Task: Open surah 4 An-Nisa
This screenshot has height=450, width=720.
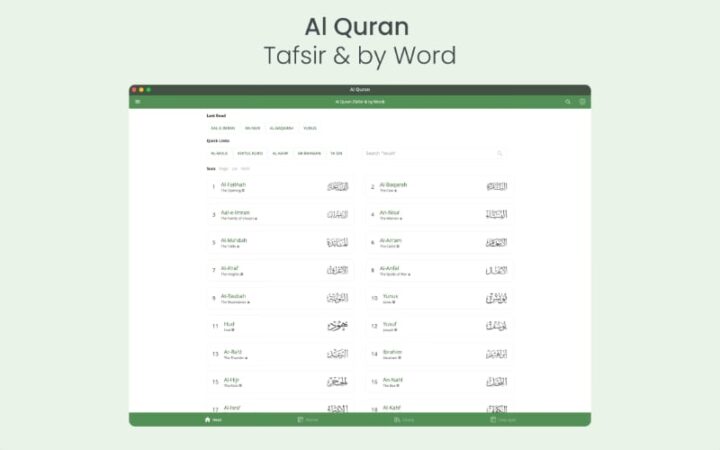Action: click(439, 215)
